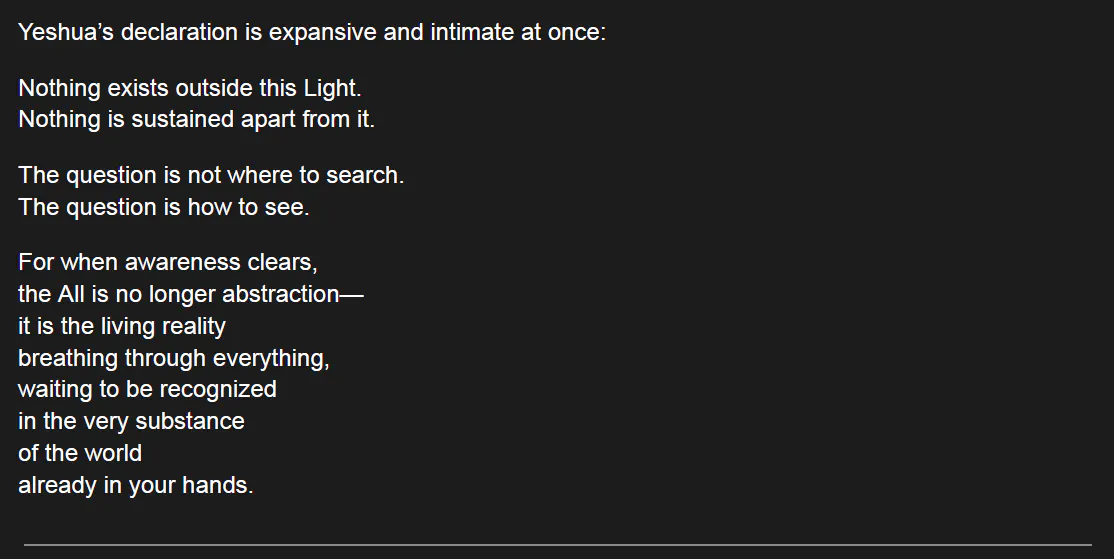Click "the All is no longer abstraction—" line
1114x559 pixels.
190,294
